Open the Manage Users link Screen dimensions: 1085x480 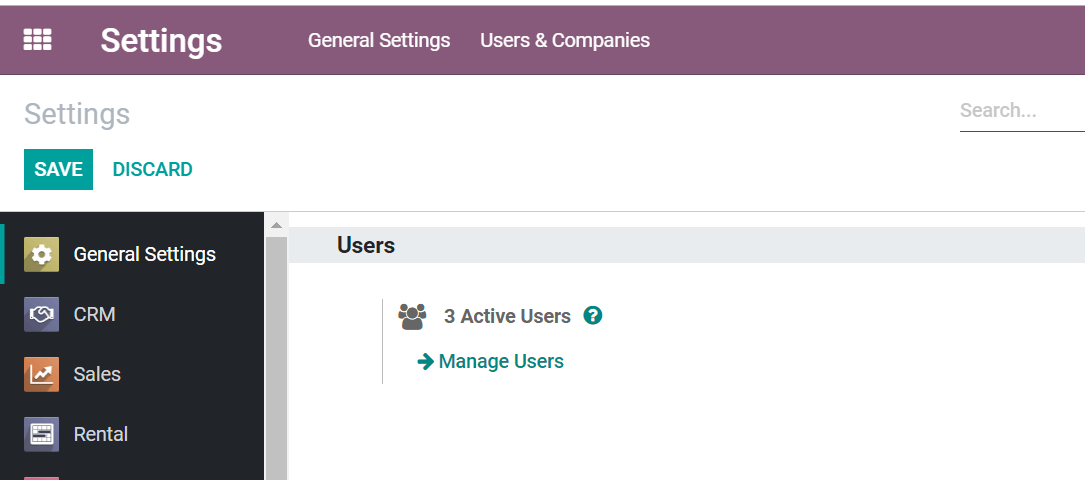pyautogui.click(x=491, y=361)
